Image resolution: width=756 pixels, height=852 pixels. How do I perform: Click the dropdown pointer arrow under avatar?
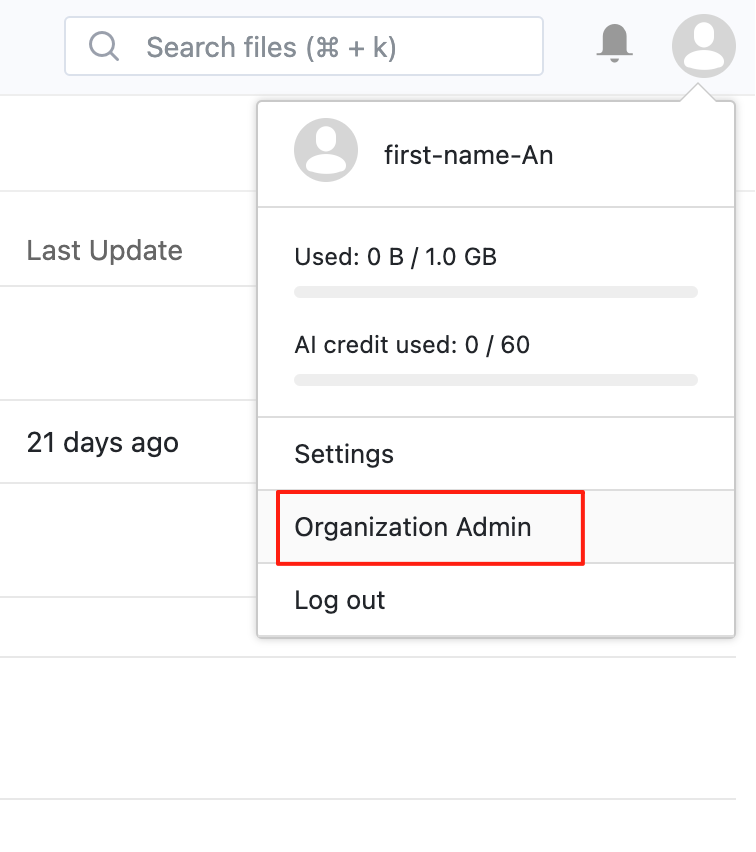click(x=698, y=92)
